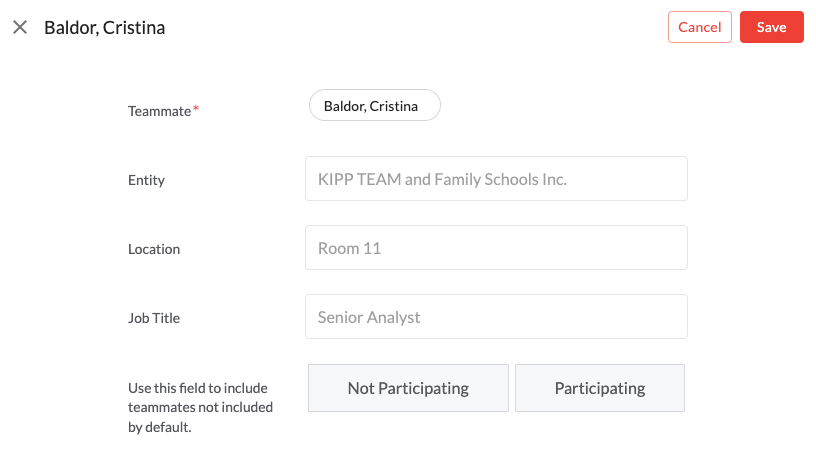
Task: Click the Room 11 placeholder text
Action: tap(349, 248)
